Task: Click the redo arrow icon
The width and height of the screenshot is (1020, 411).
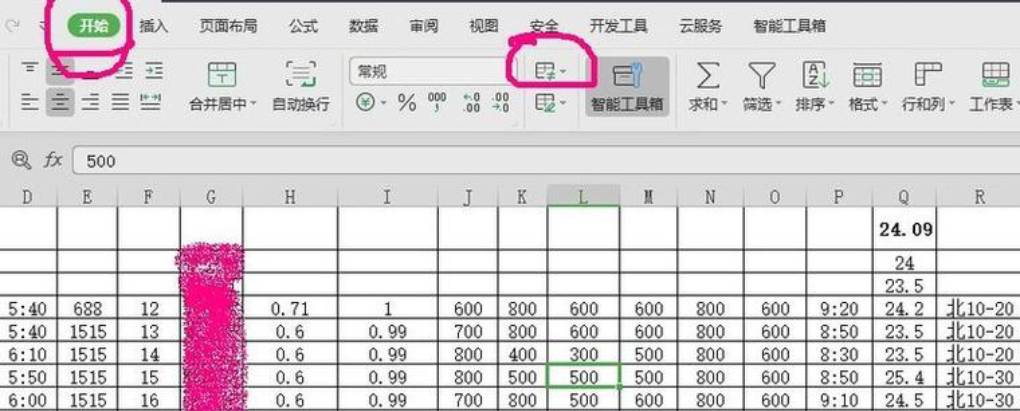Action: tap(11, 25)
